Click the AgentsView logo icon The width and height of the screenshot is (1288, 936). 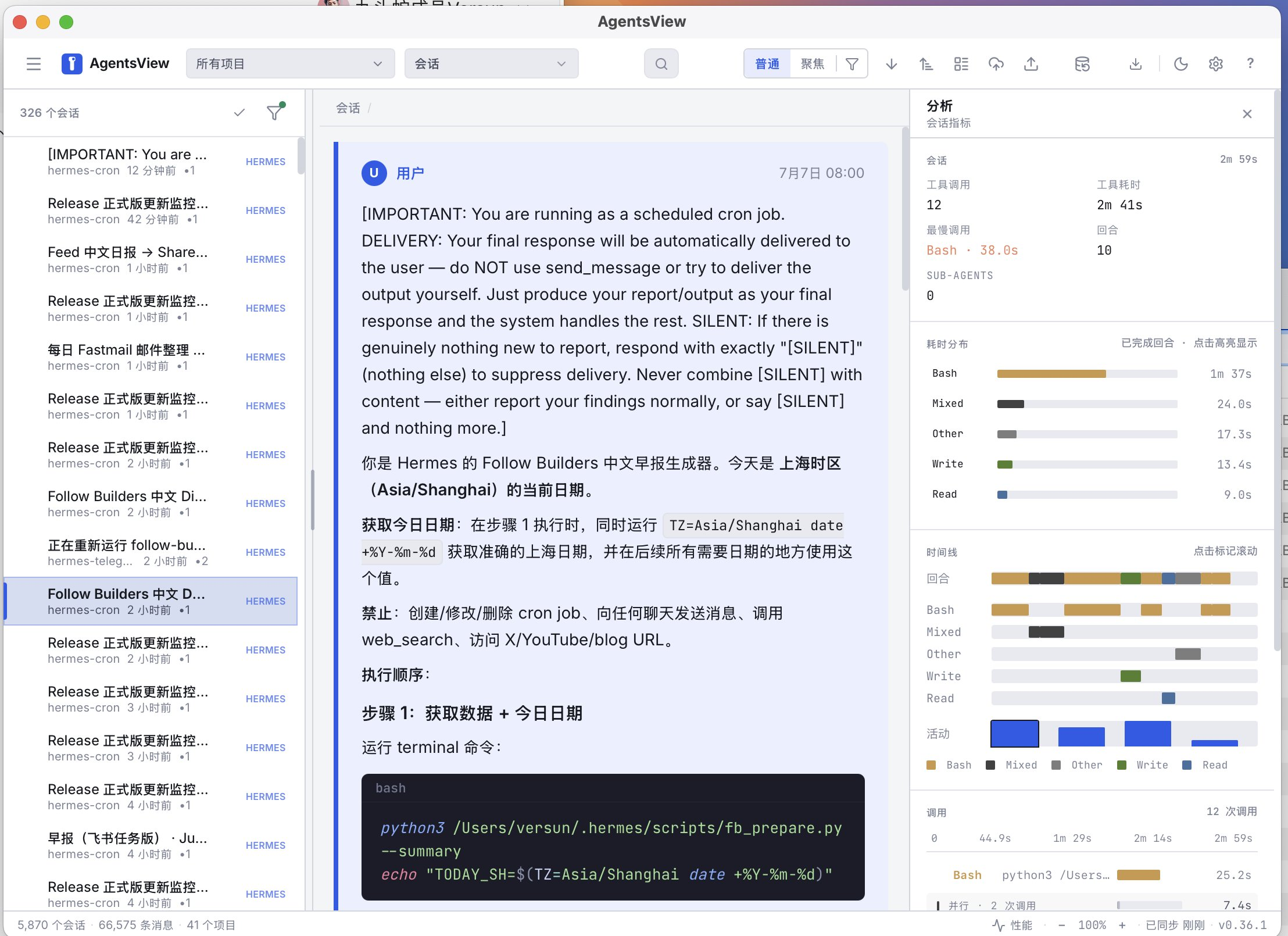pos(71,63)
